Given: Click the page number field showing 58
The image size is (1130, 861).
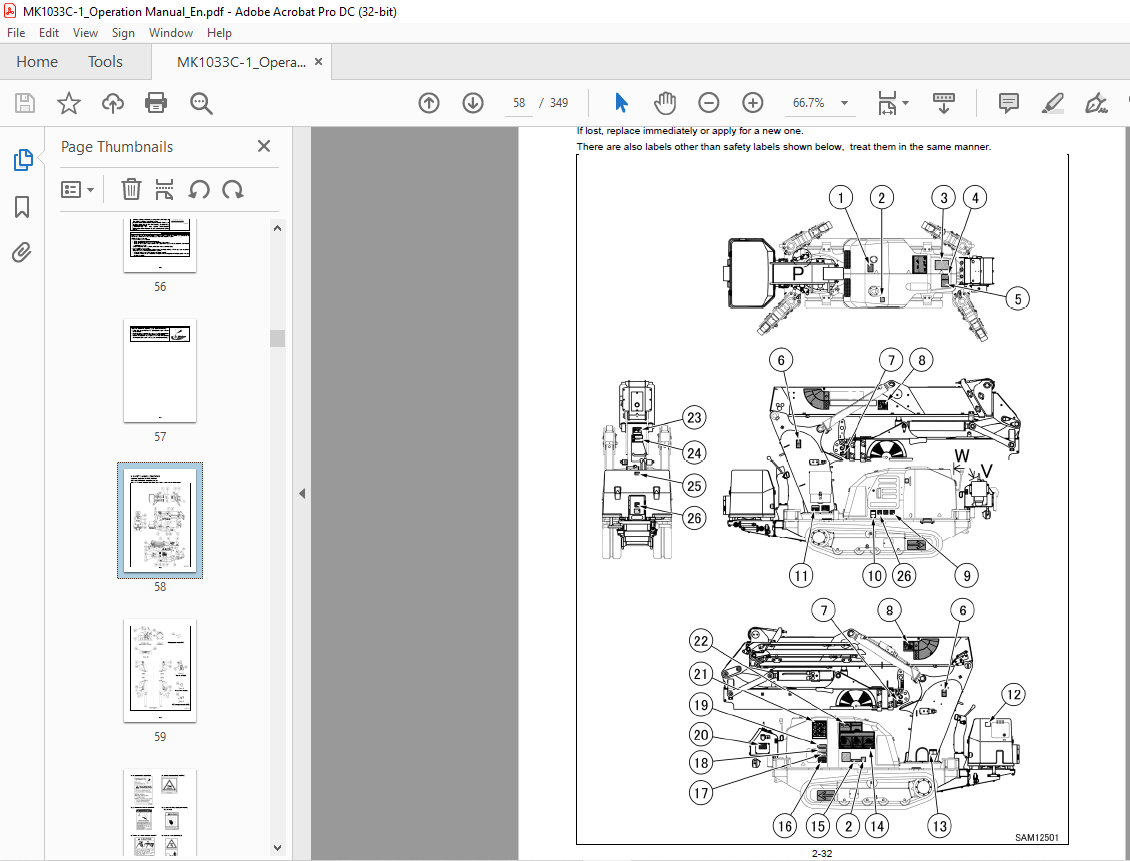Looking at the screenshot, I should 519,103.
